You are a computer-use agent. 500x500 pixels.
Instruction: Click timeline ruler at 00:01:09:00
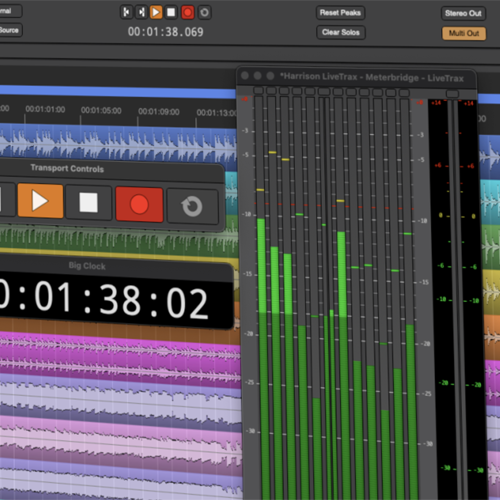click(159, 112)
